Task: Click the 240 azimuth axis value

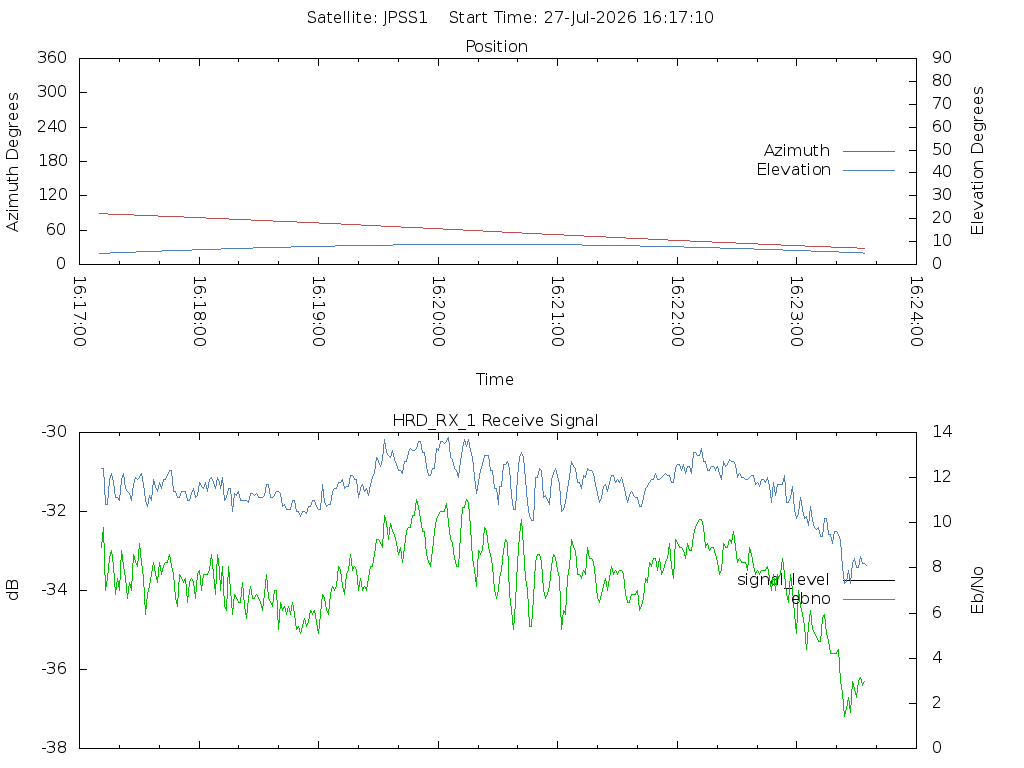Action: (52, 126)
